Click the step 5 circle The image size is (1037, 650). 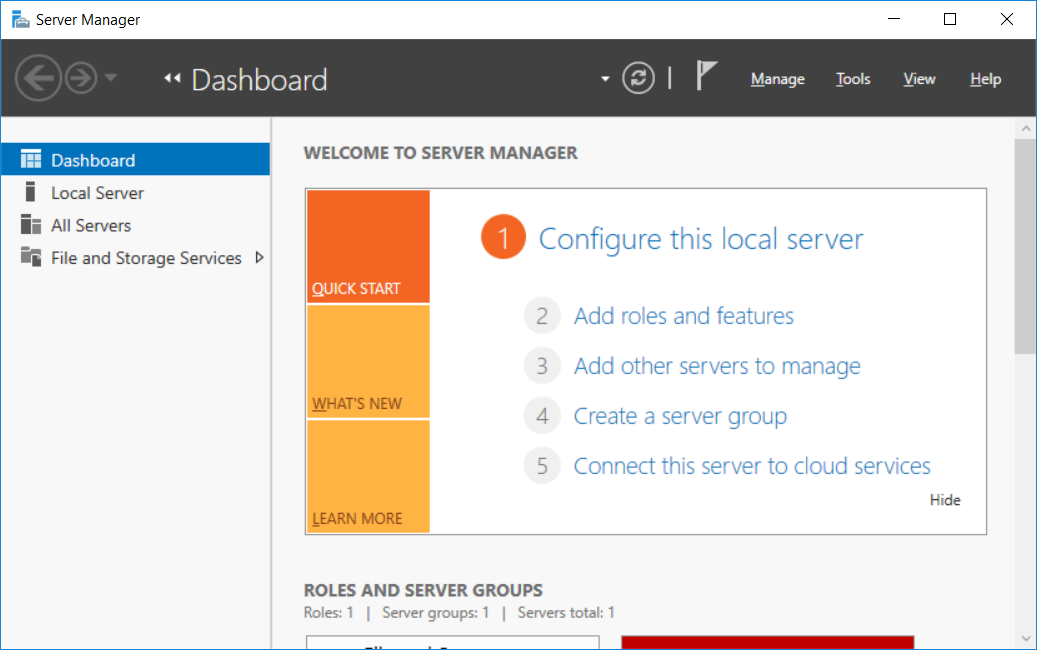[x=542, y=466]
